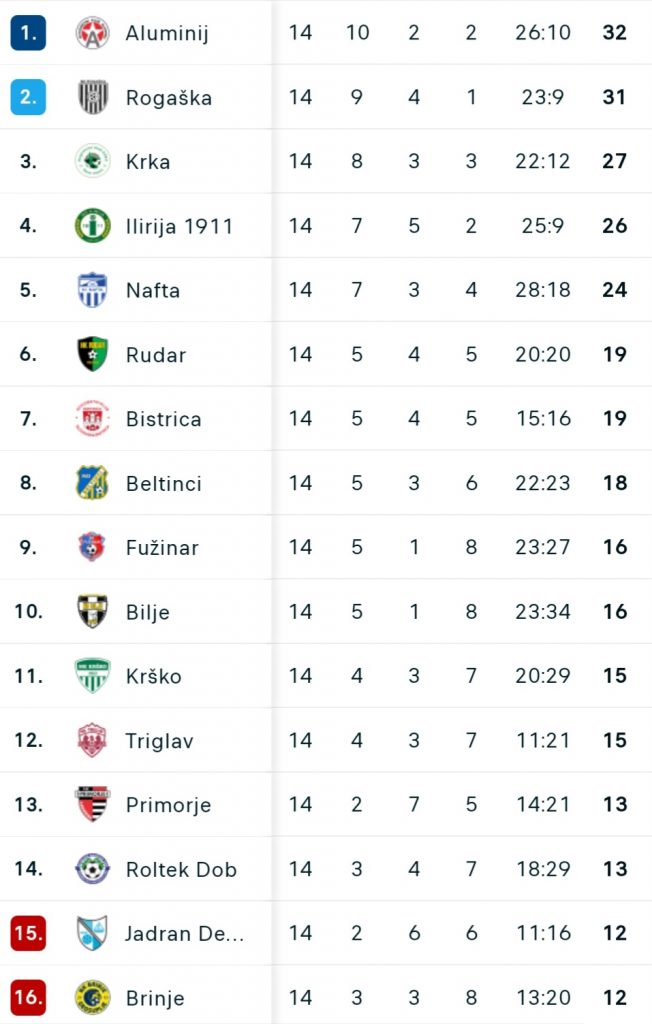
Task: Open the Beltinci club crest
Action: 92,483
